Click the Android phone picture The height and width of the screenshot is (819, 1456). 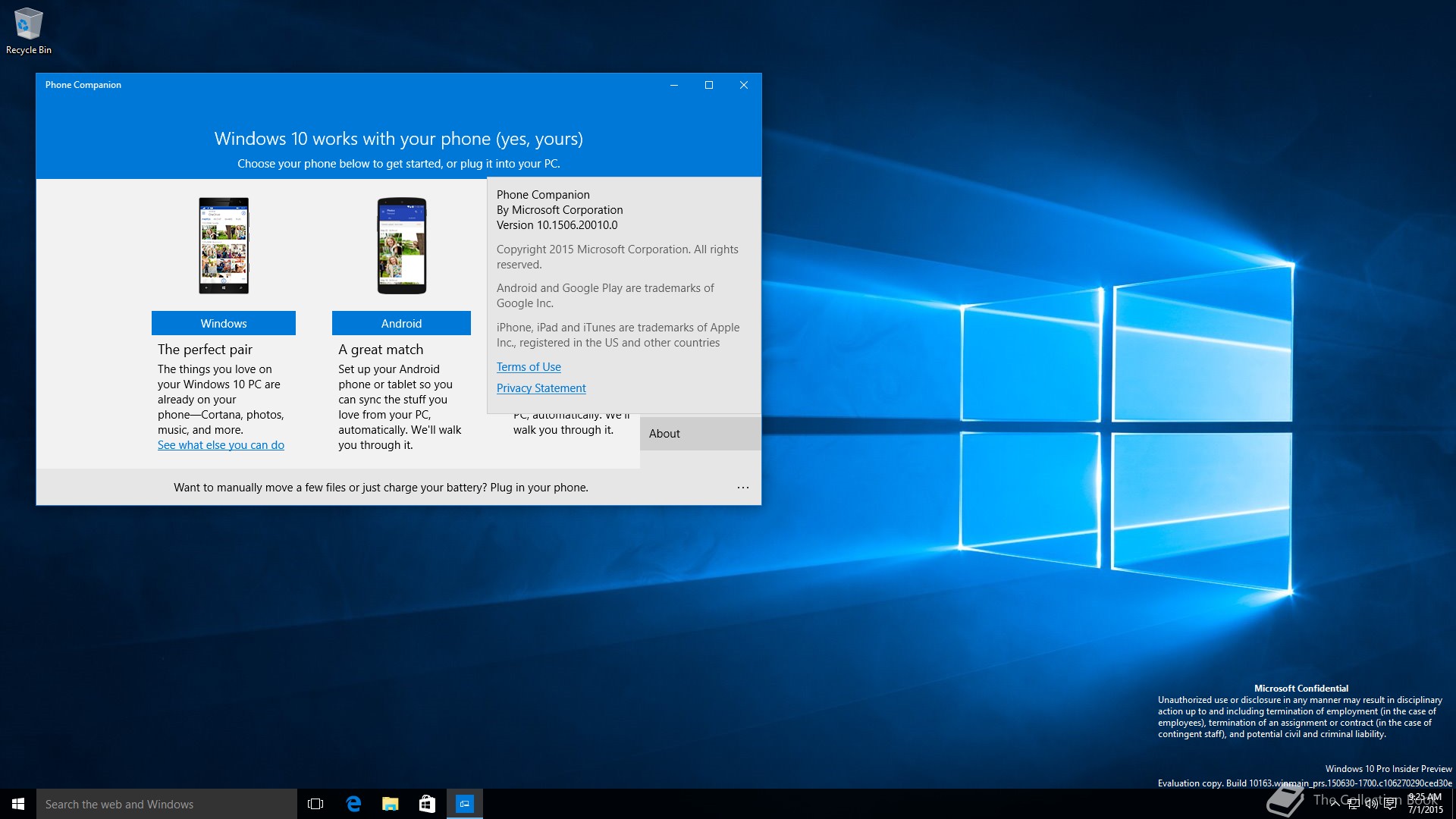pyautogui.click(x=402, y=246)
